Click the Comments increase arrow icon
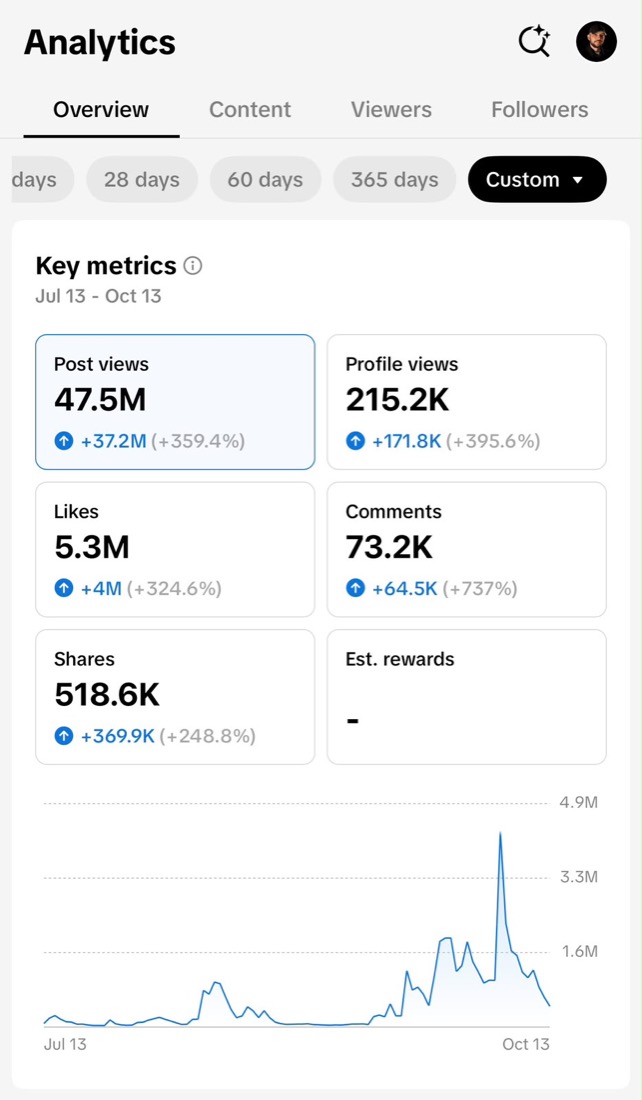Viewport: 642px width, 1100px height. [356, 588]
